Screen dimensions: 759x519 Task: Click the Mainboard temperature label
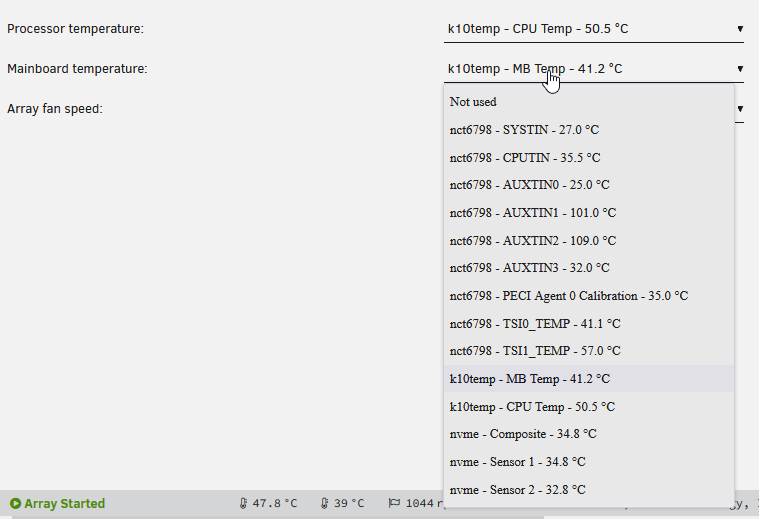click(77, 69)
